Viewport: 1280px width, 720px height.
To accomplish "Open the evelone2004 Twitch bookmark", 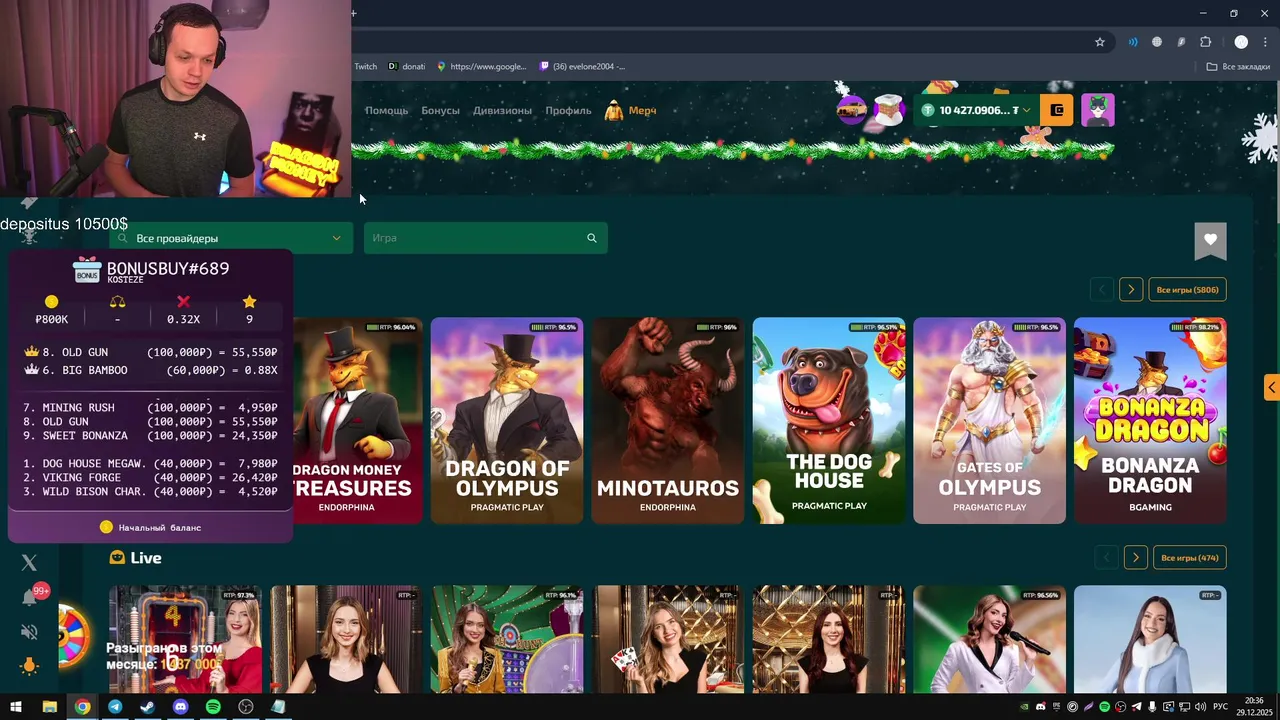I will tap(582, 67).
